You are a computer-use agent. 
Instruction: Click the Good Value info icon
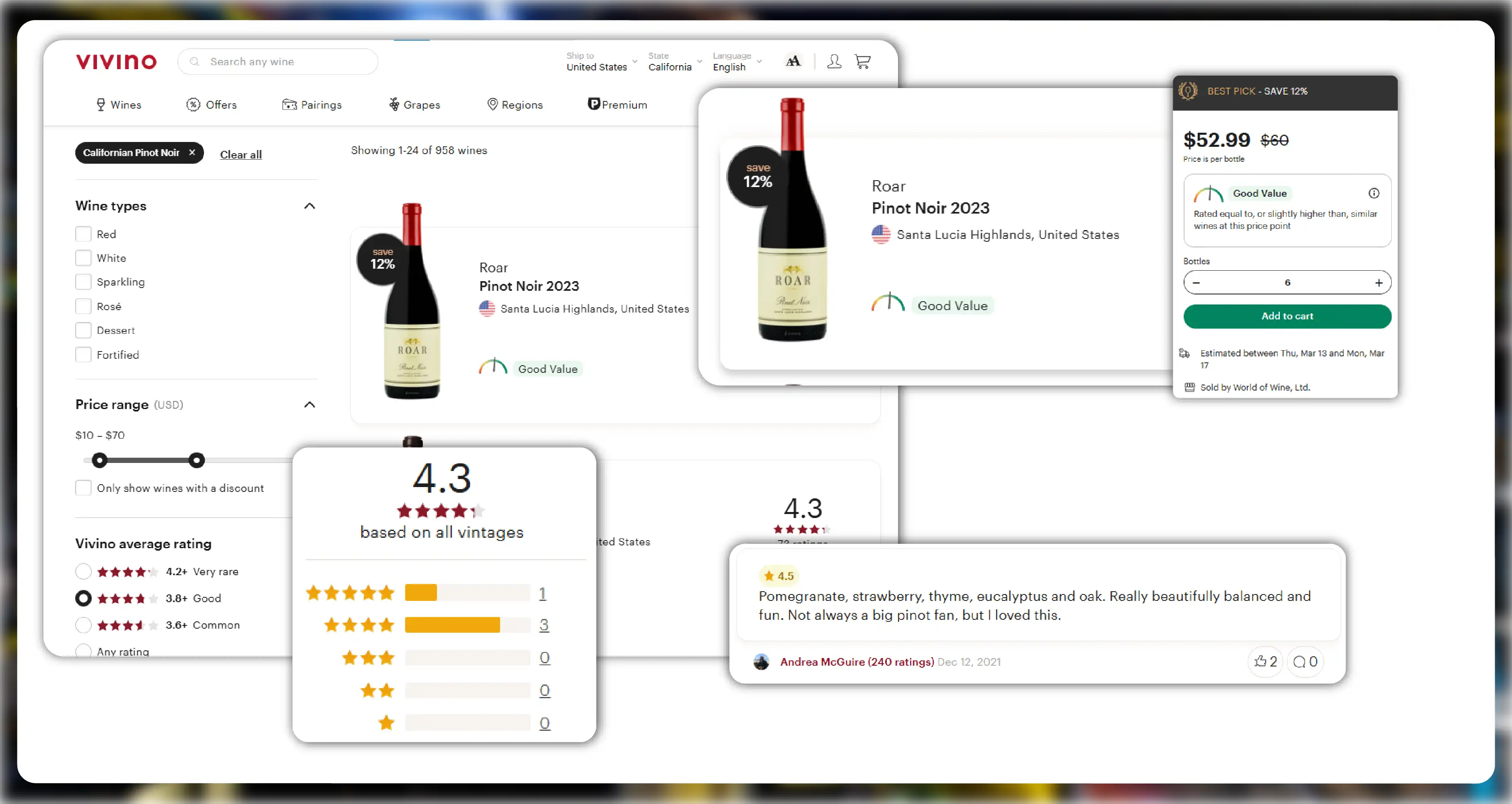pyautogui.click(x=1374, y=193)
